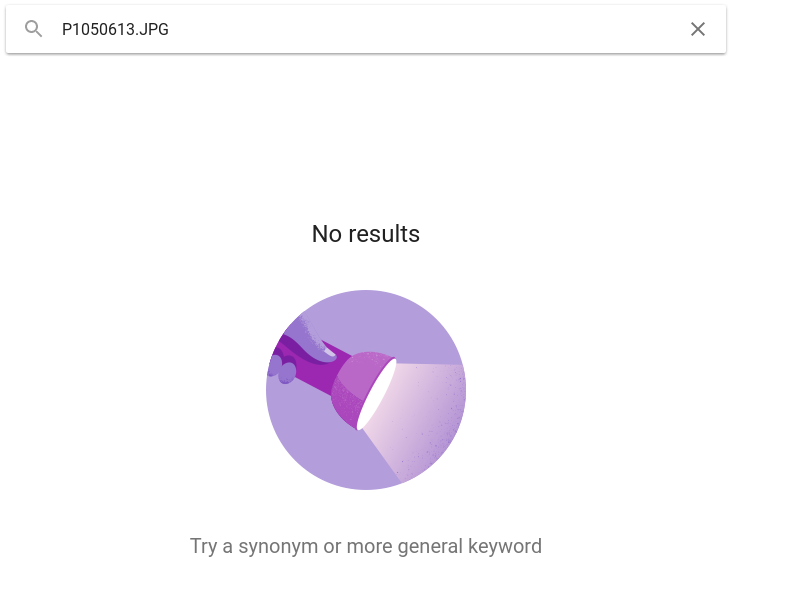
Task: Clear the search with the X icon
Action: [x=698, y=29]
